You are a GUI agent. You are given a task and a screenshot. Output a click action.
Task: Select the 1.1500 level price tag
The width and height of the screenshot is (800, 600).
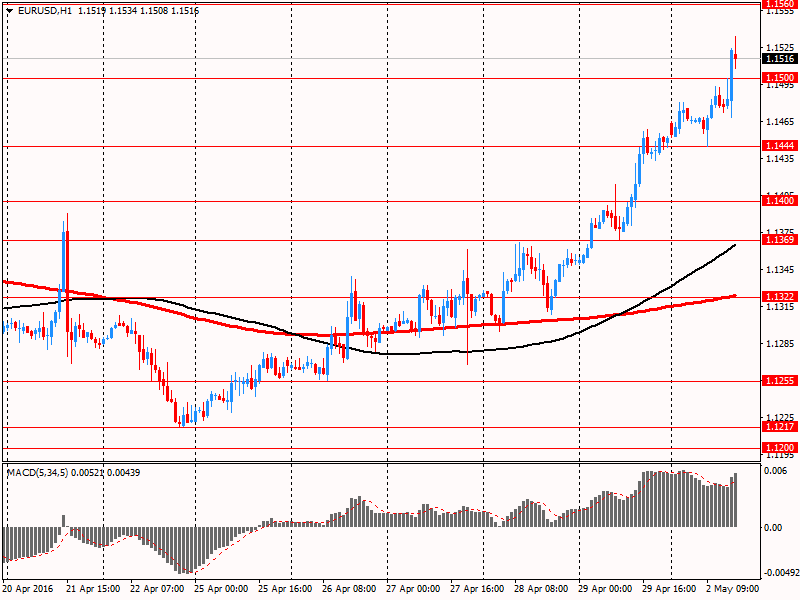(x=779, y=77)
